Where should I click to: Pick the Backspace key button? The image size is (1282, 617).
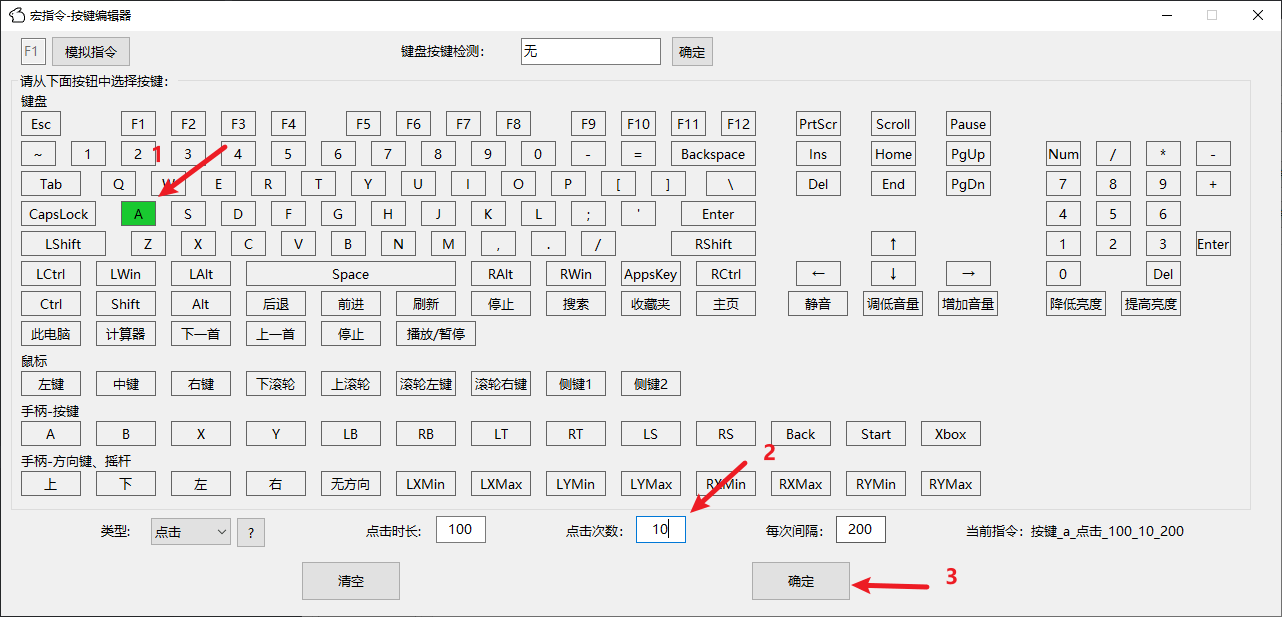click(x=713, y=154)
